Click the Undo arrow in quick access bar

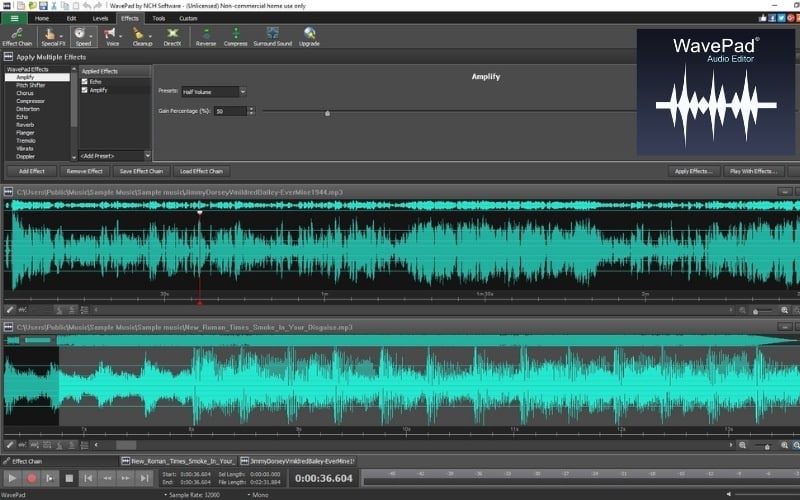coord(87,6)
